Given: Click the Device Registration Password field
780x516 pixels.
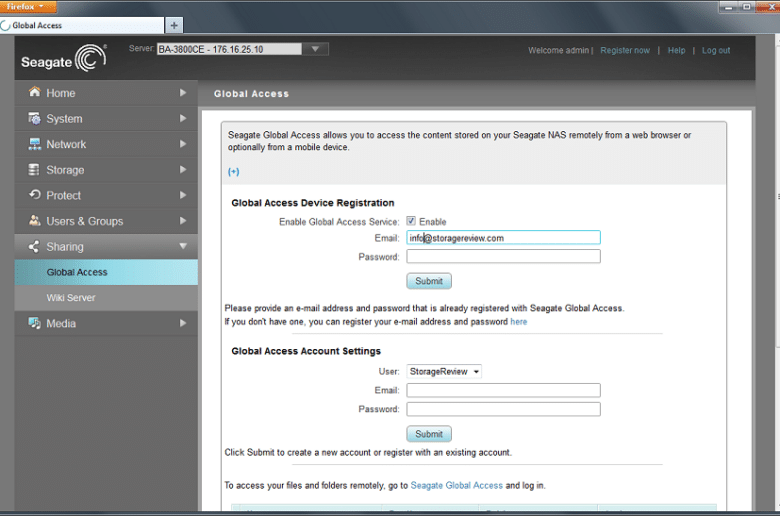Looking at the screenshot, I should pyautogui.click(x=503, y=256).
